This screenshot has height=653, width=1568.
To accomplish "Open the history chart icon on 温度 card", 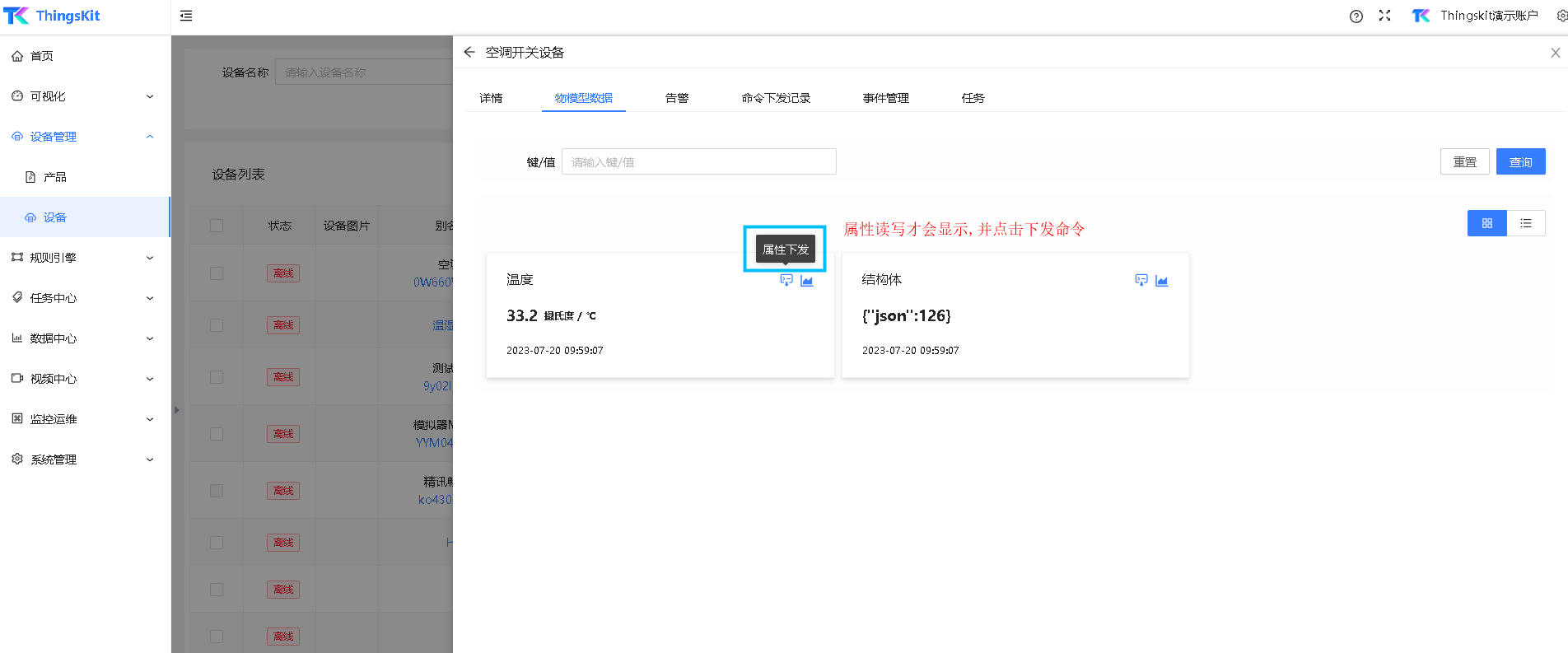I will pos(807,281).
